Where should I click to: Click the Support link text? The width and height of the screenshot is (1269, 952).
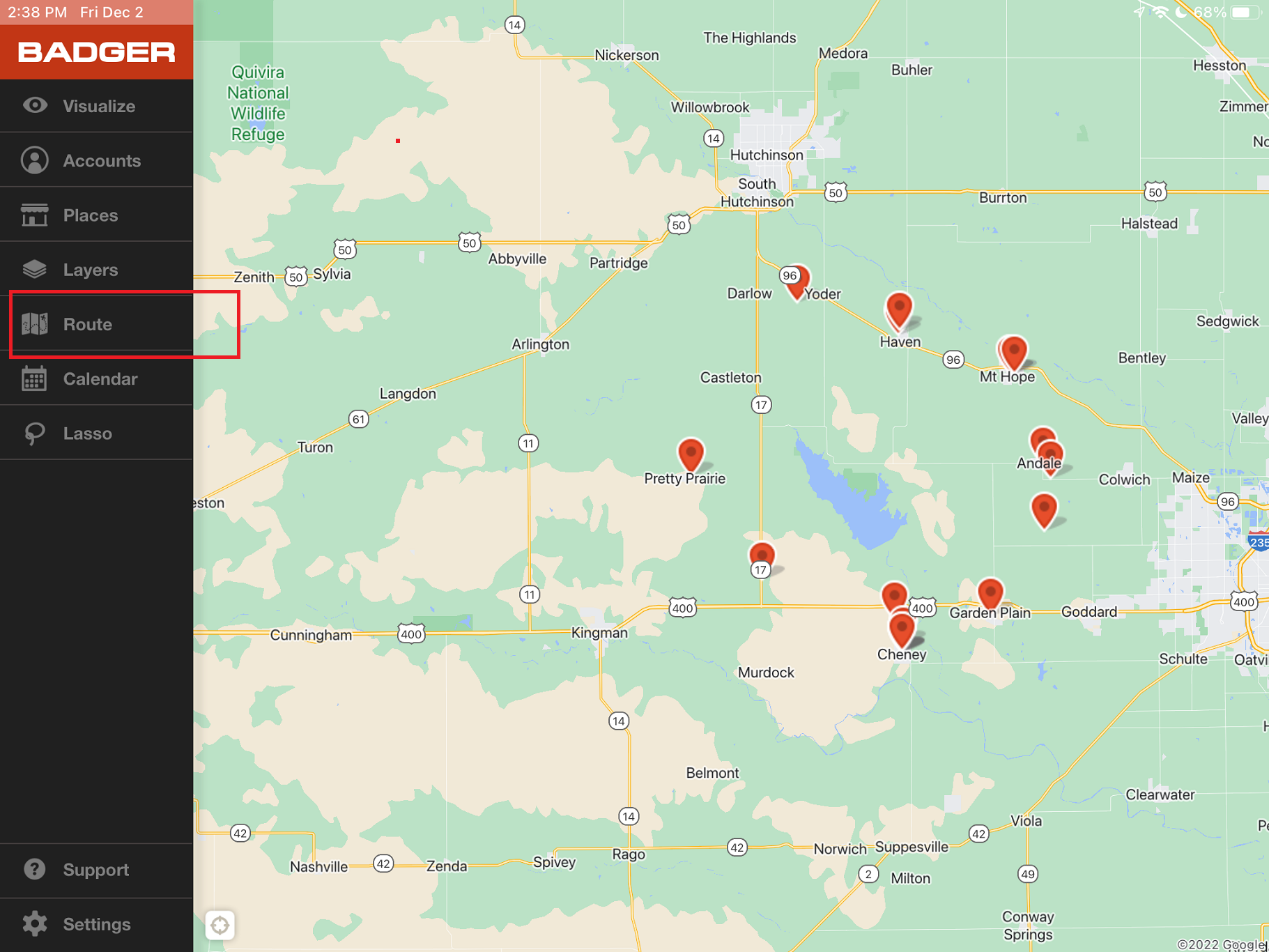[x=96, y=869]
